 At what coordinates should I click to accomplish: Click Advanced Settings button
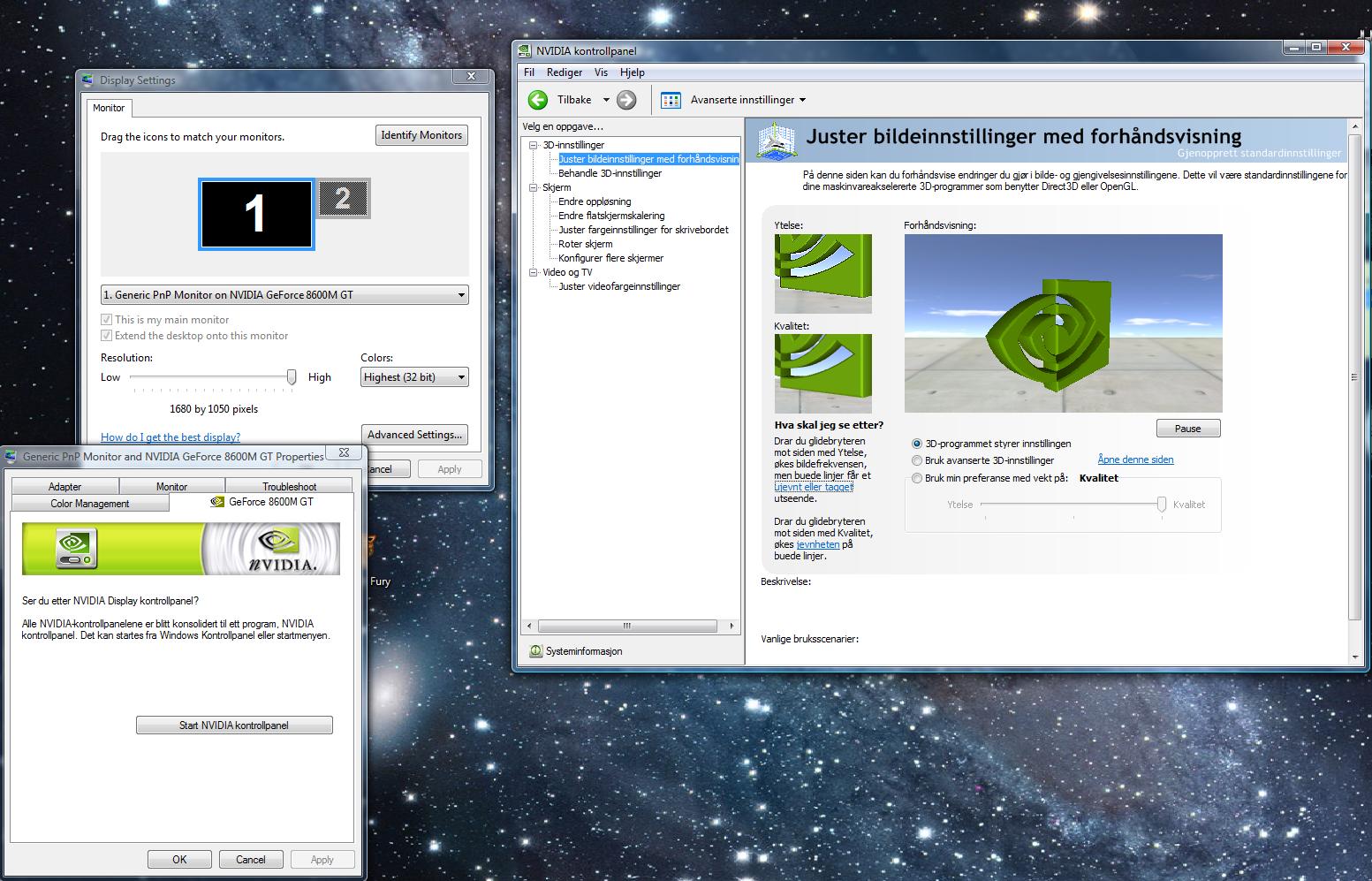[x=414, y=435]
